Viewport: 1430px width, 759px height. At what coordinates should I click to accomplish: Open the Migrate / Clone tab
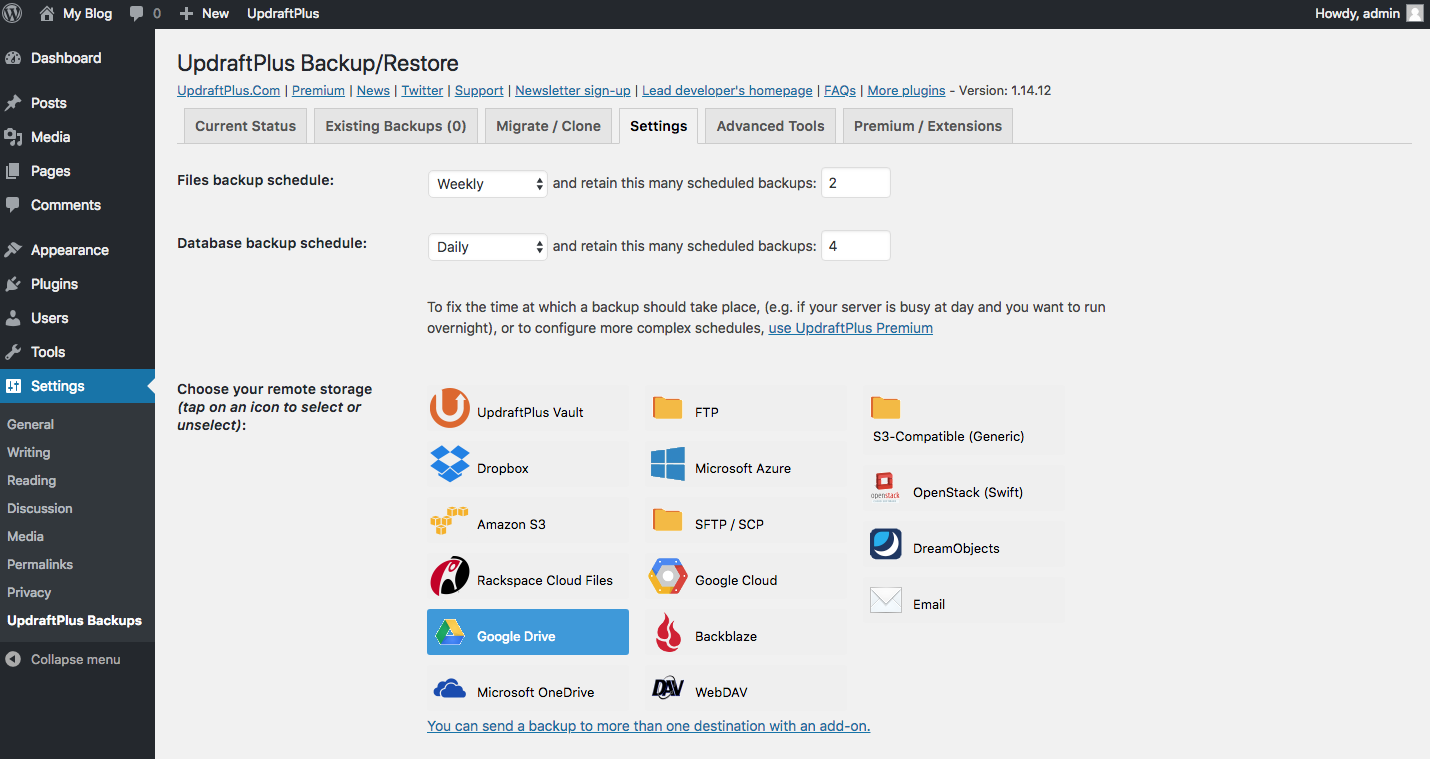tap(548, 126)
